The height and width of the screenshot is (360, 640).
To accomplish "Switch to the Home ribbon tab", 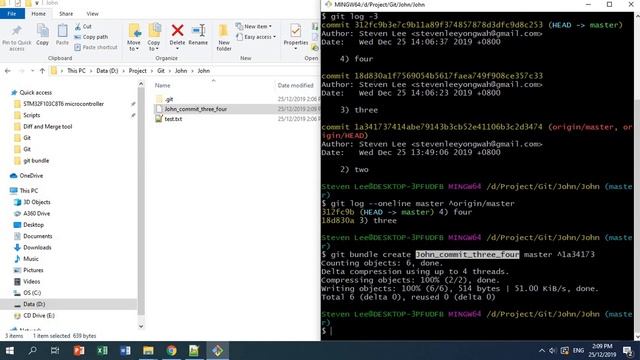I will point(38,13).
